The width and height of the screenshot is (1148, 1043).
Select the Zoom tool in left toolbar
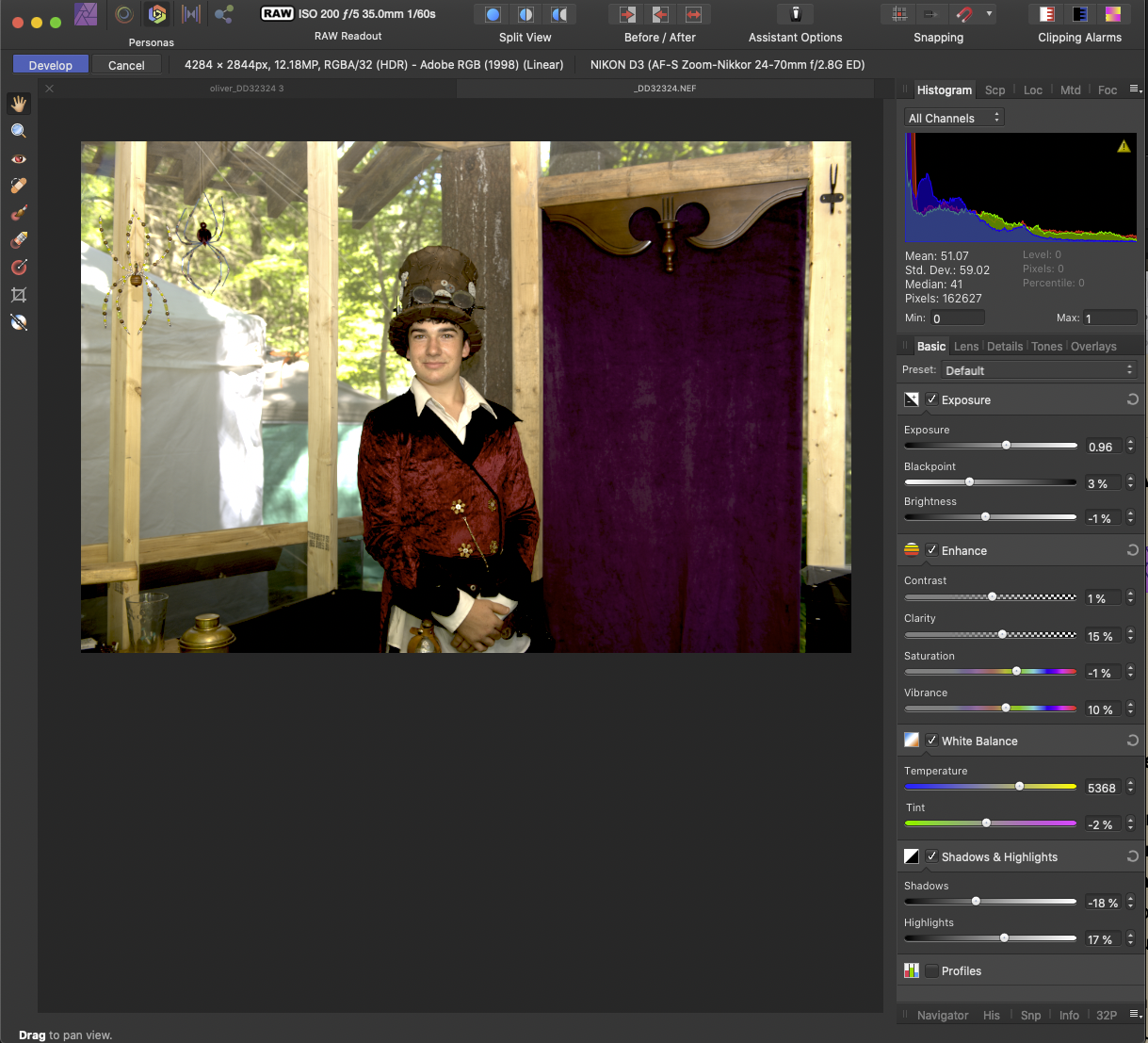19,131
